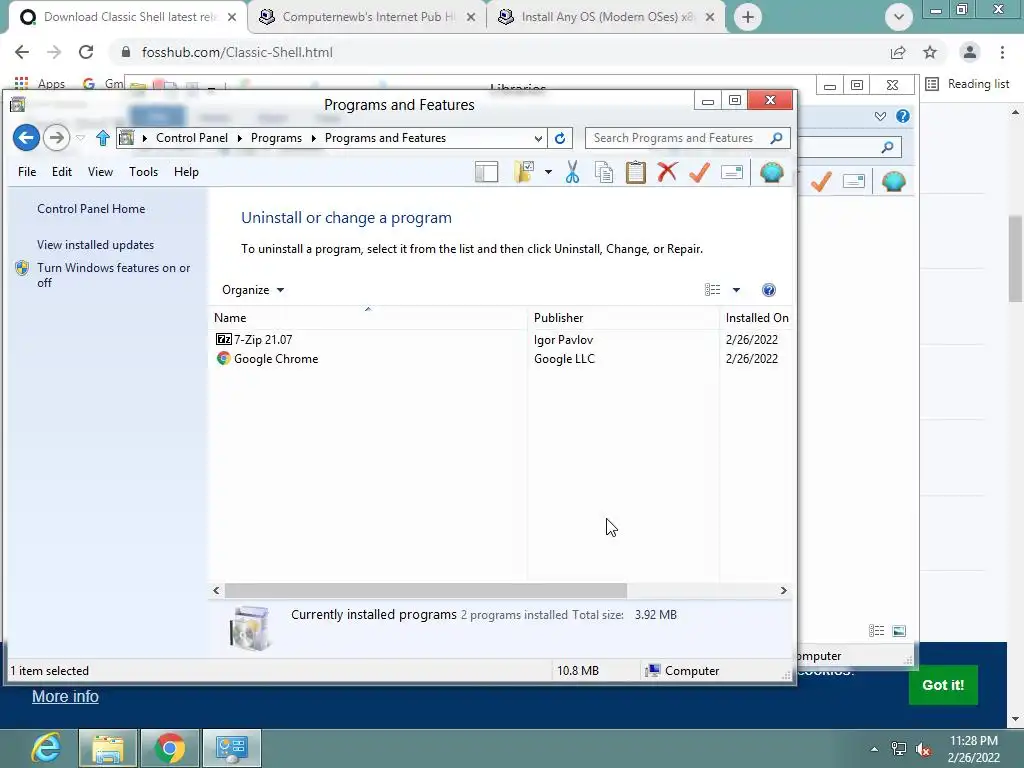Go up one level with the blue up arrow
This screenshot has height=768, width=1024.
pos(103,138)
